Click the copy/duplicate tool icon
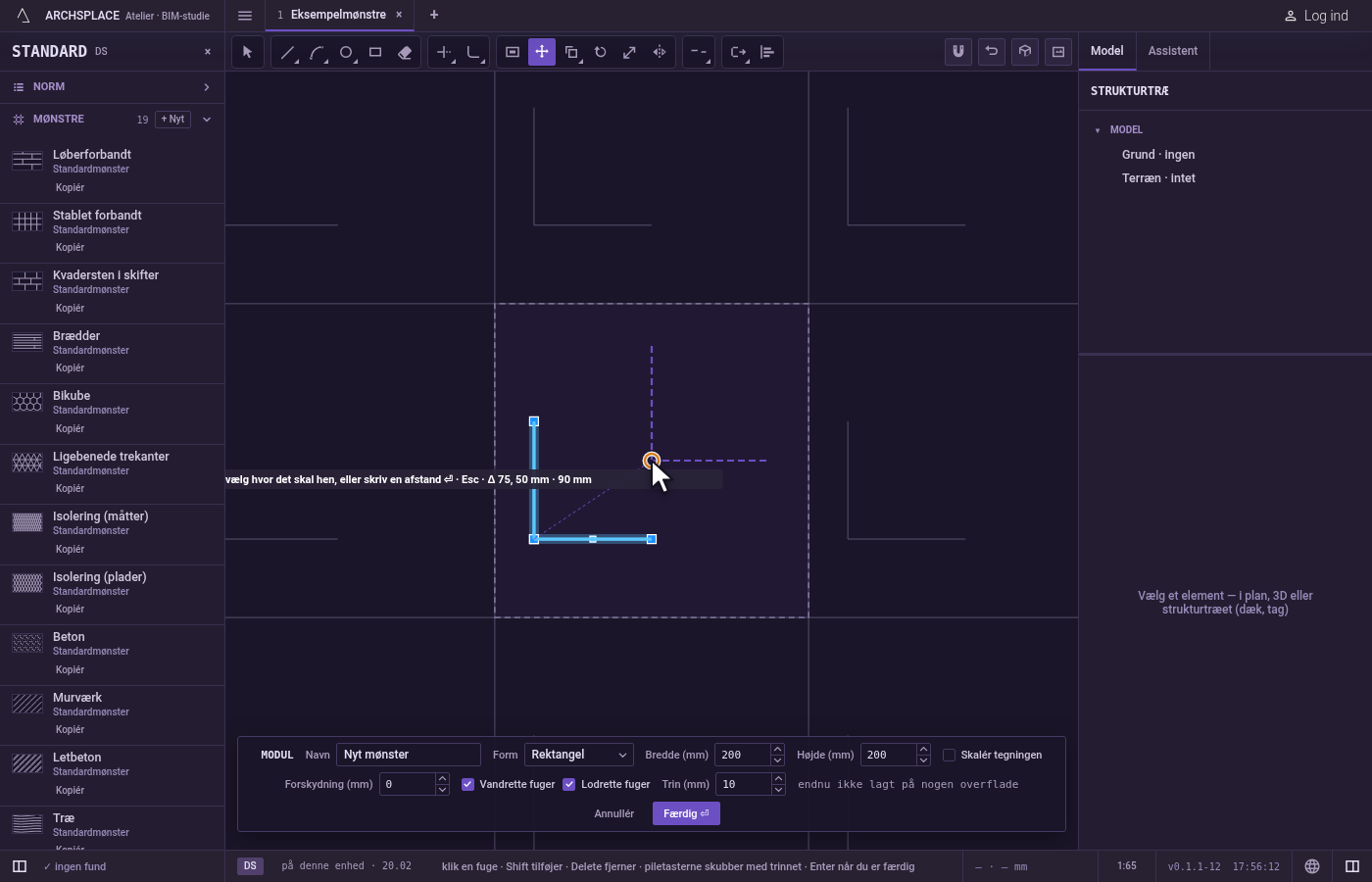The width and height of the screenshot is (1372, 882). 571,52
